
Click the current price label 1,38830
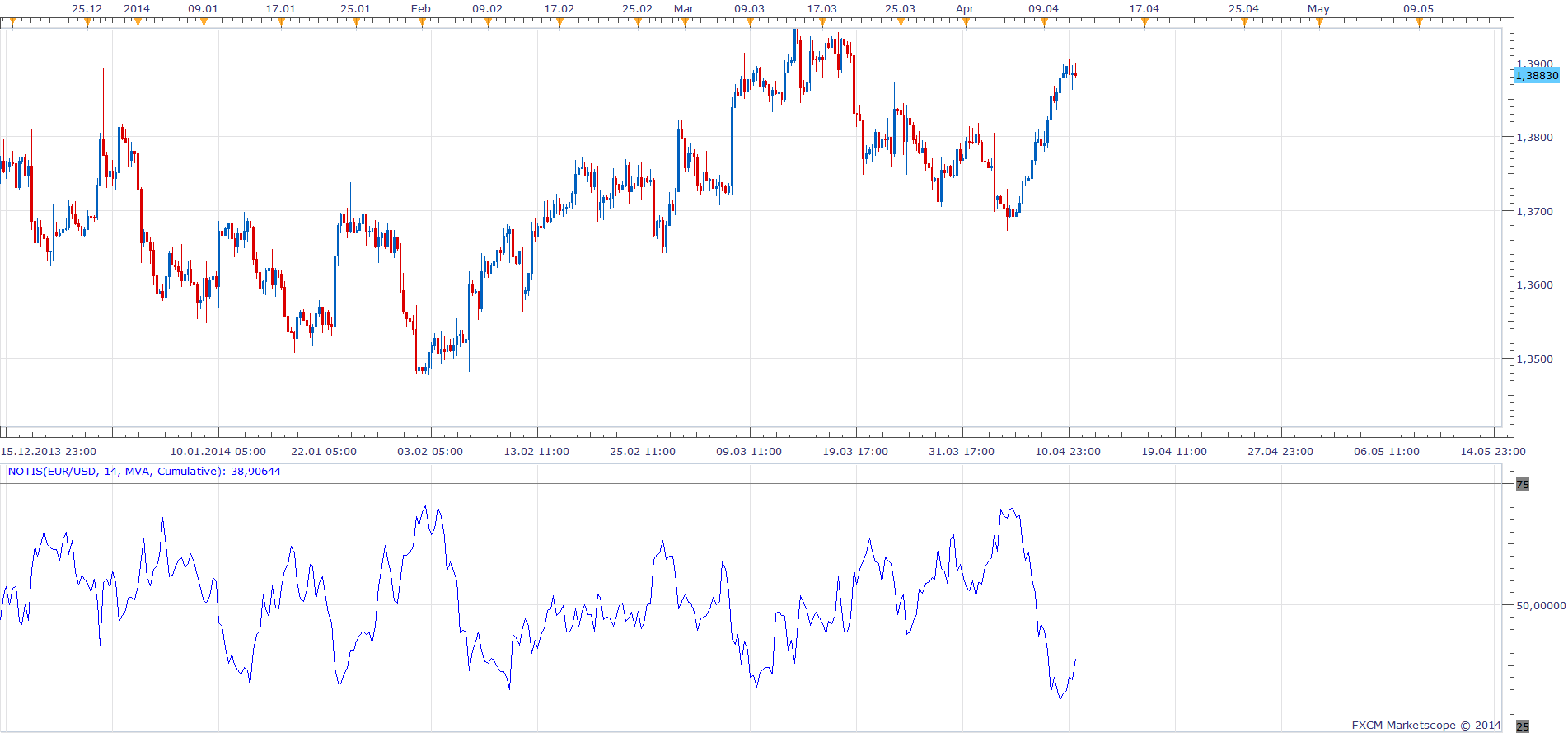click(x=1537, y=76)
